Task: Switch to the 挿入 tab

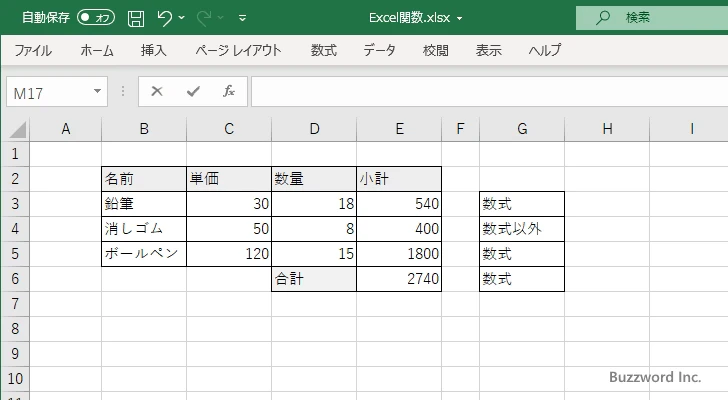Action: click(x=154, y=50)
